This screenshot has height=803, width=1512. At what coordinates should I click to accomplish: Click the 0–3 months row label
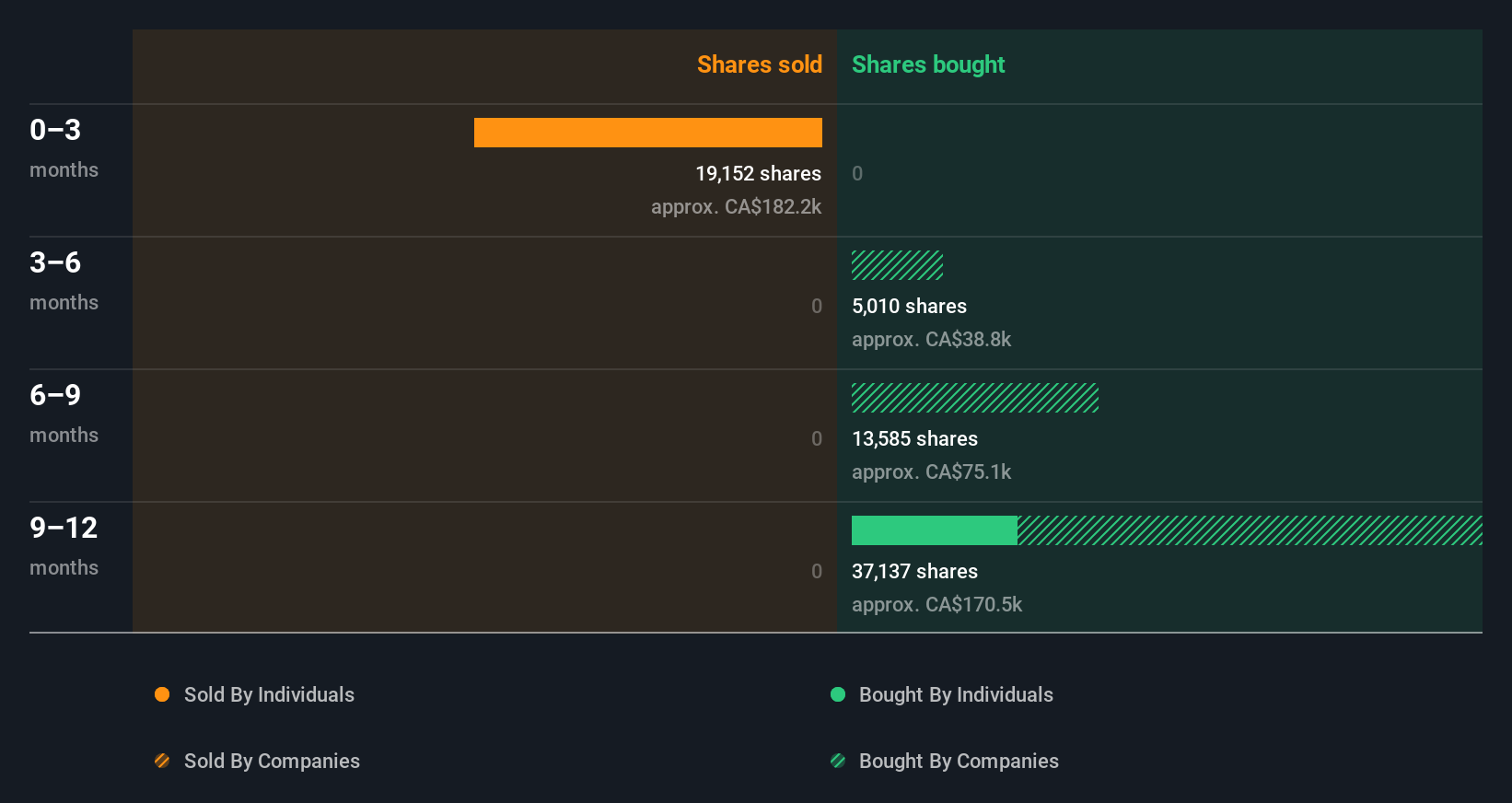[64, 147]
